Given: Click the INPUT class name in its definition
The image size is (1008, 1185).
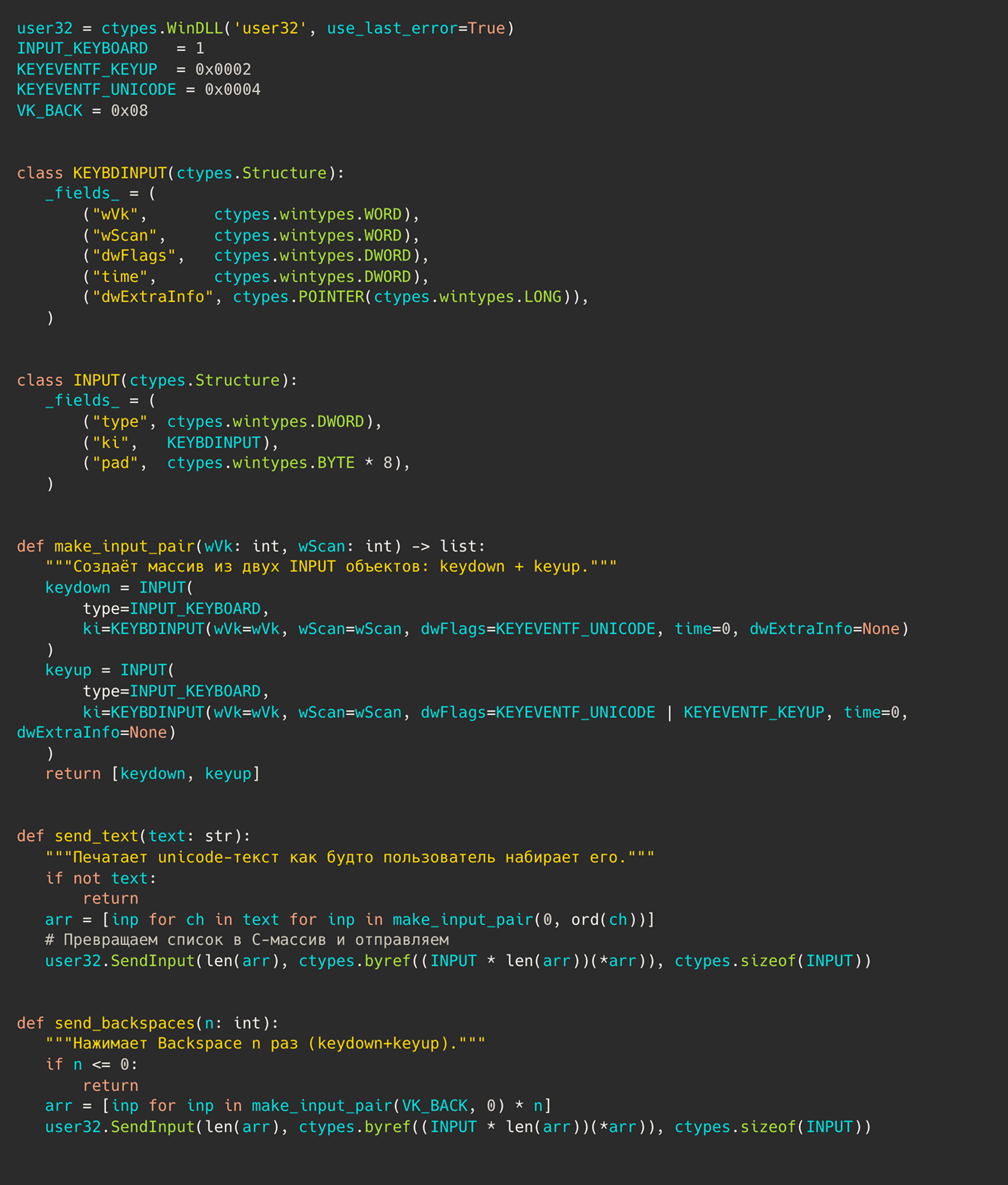Looking at the screenshot, I should pyautogui.click(x=96, y=380).
